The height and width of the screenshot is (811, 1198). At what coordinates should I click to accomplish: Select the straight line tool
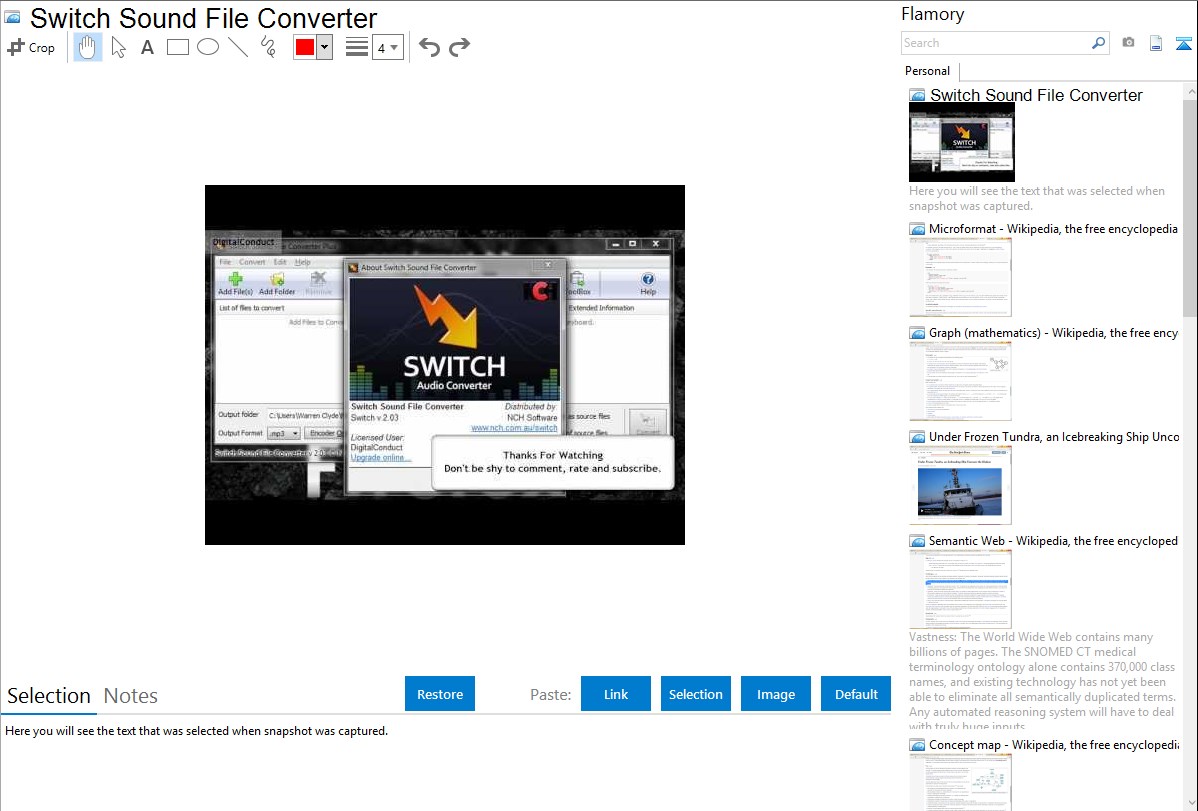(x=238, y=47)
